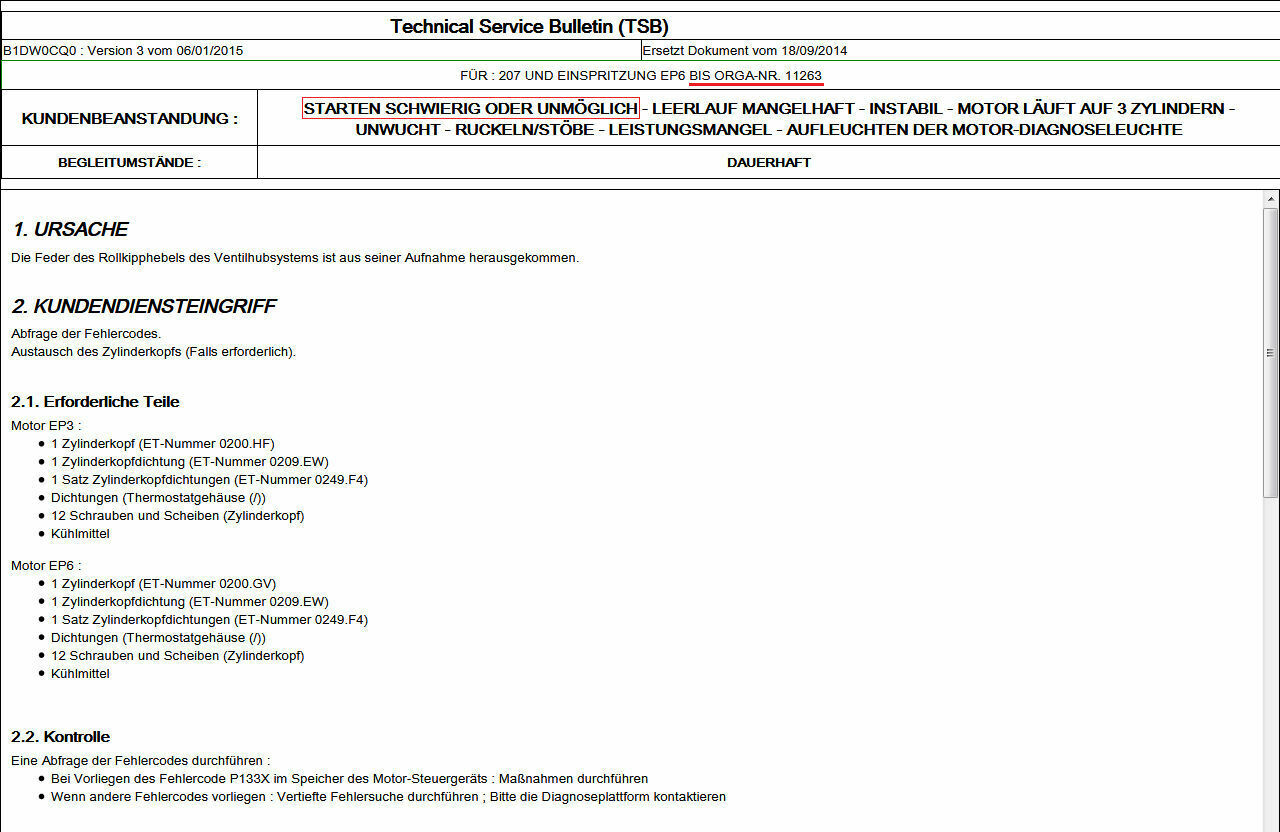Click the 'Technical Service Bulletin (TSB)' title
Screen dimensions: 1280x832
click(x=529, y=26)
